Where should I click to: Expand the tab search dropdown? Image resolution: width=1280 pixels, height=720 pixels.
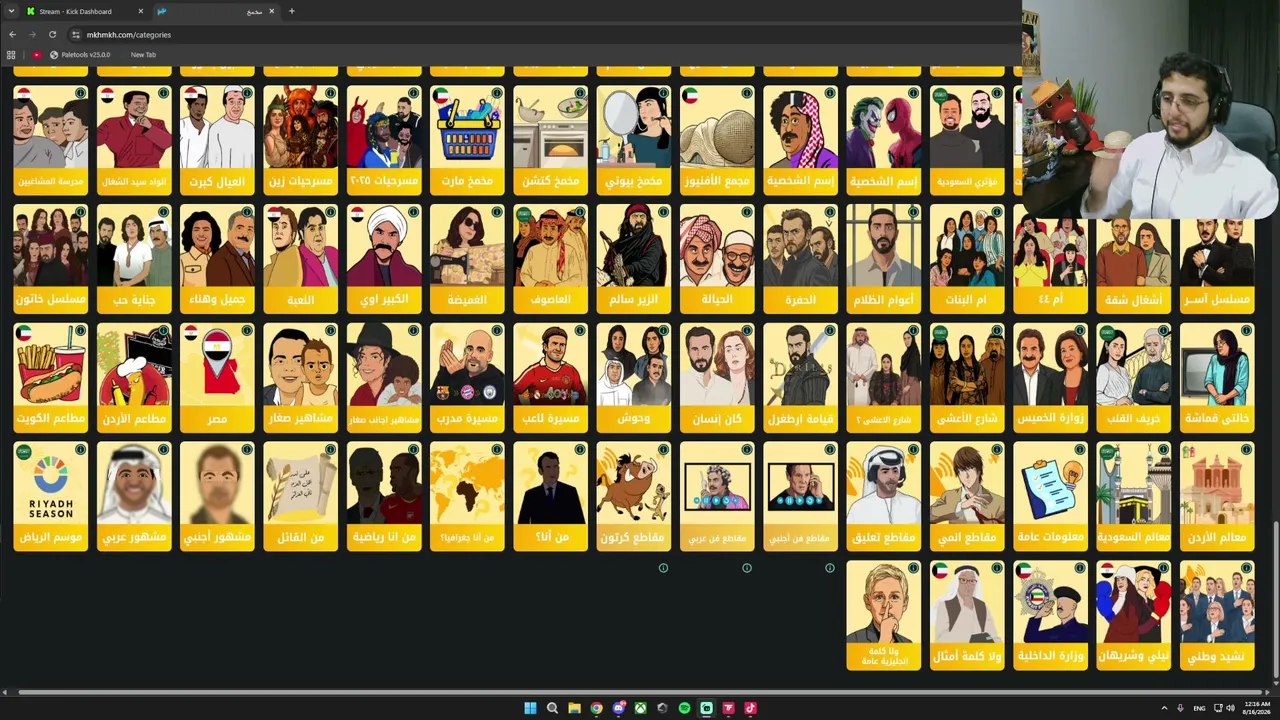coord(10,11)
